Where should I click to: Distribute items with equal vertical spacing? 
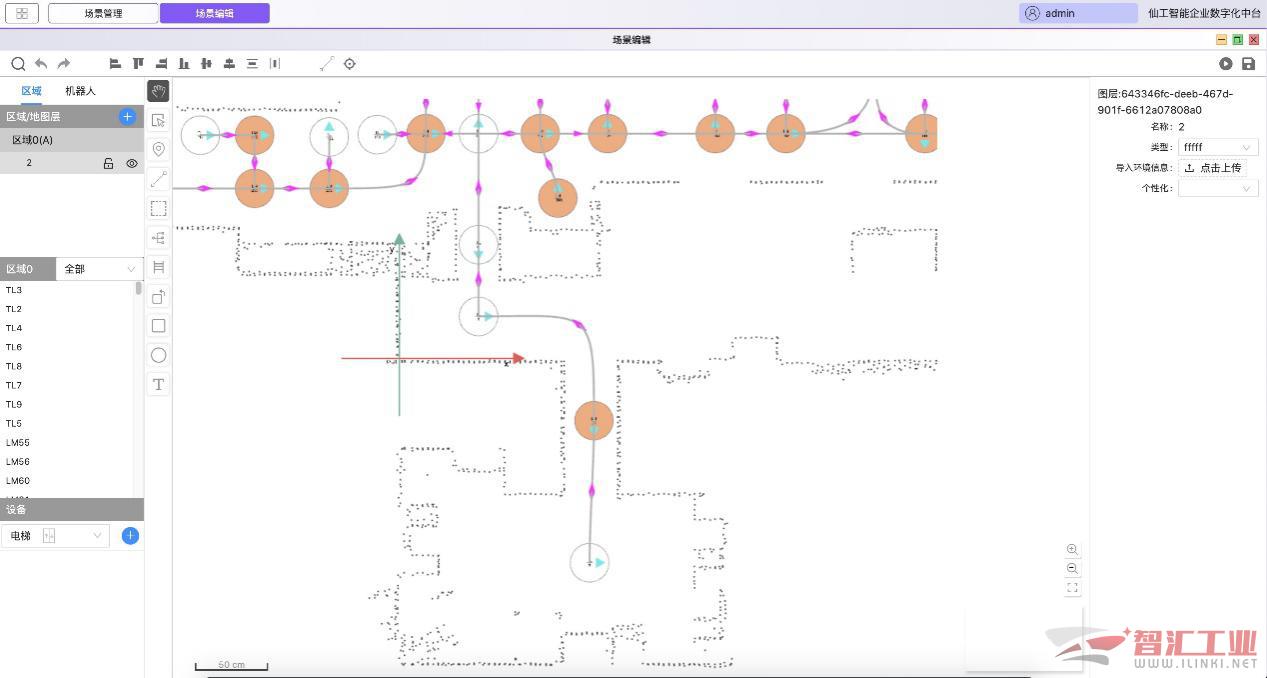coord(252,64)
